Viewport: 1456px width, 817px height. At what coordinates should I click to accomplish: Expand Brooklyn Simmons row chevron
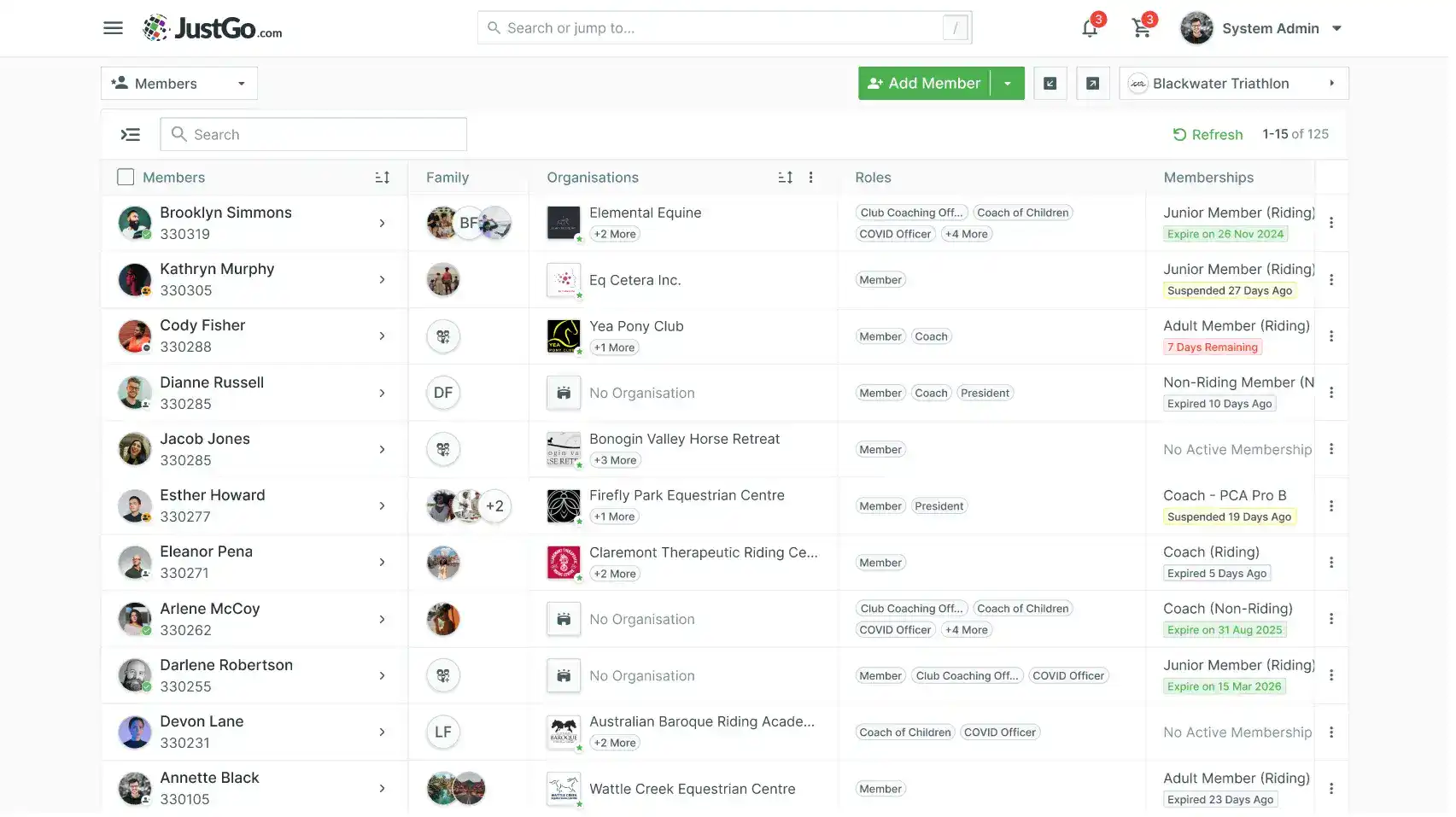pos(382,224)
